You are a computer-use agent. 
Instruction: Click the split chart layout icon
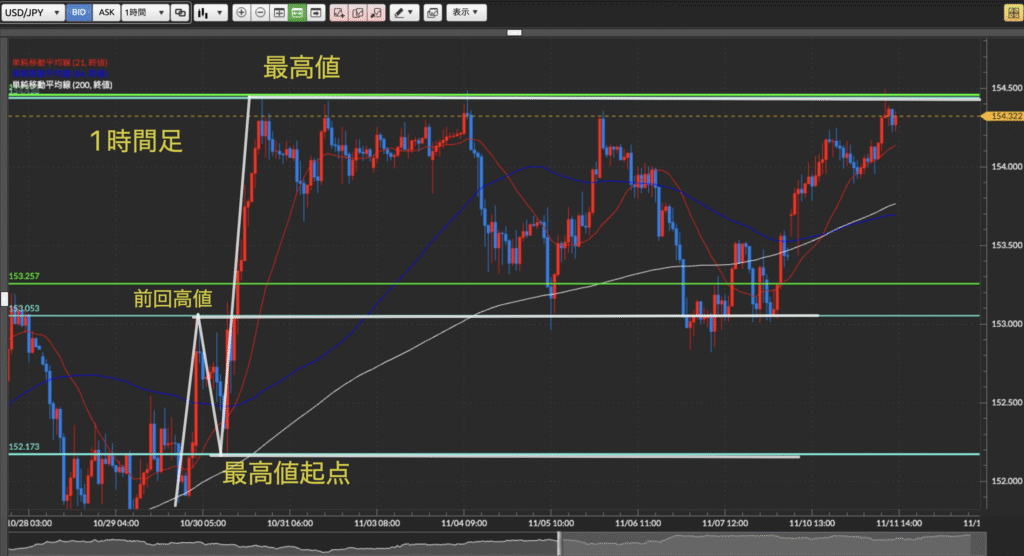279,13
